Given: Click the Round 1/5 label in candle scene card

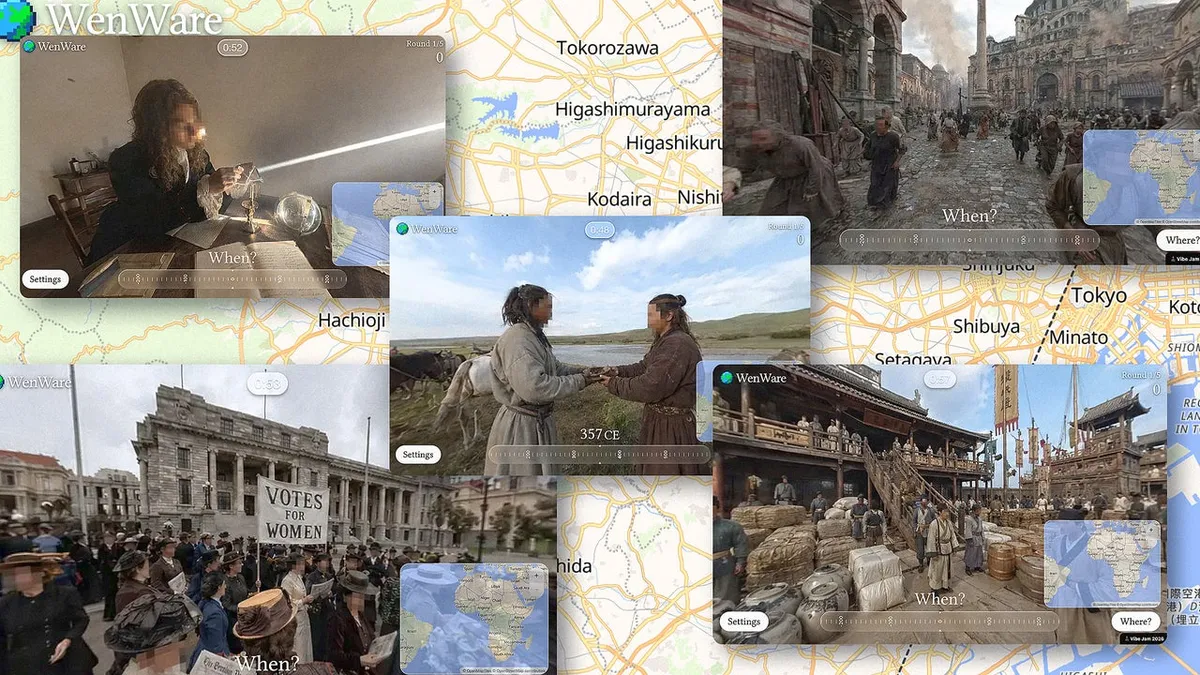Looking at the screenshot, I should coord(425,44).
